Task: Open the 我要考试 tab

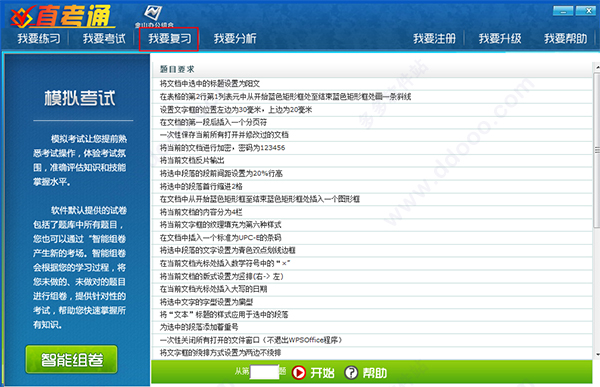Action: pos(104,39)
